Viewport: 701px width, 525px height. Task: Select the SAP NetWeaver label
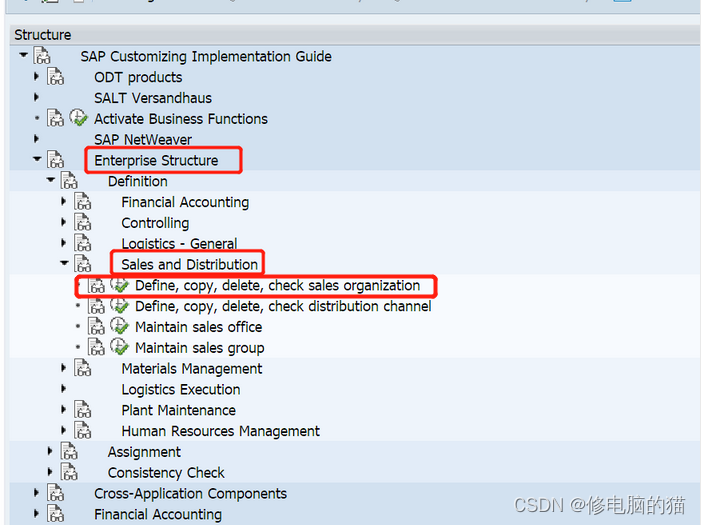[143, 140]
